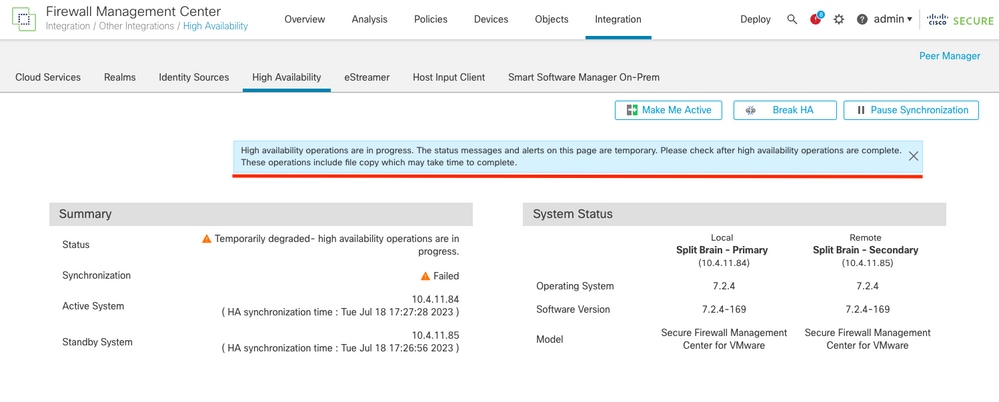Image resolution: width=999 pixels, height=402 pixels.
Task: Click Standby System address 10.4.11.85
Action: tap(435, 335)
